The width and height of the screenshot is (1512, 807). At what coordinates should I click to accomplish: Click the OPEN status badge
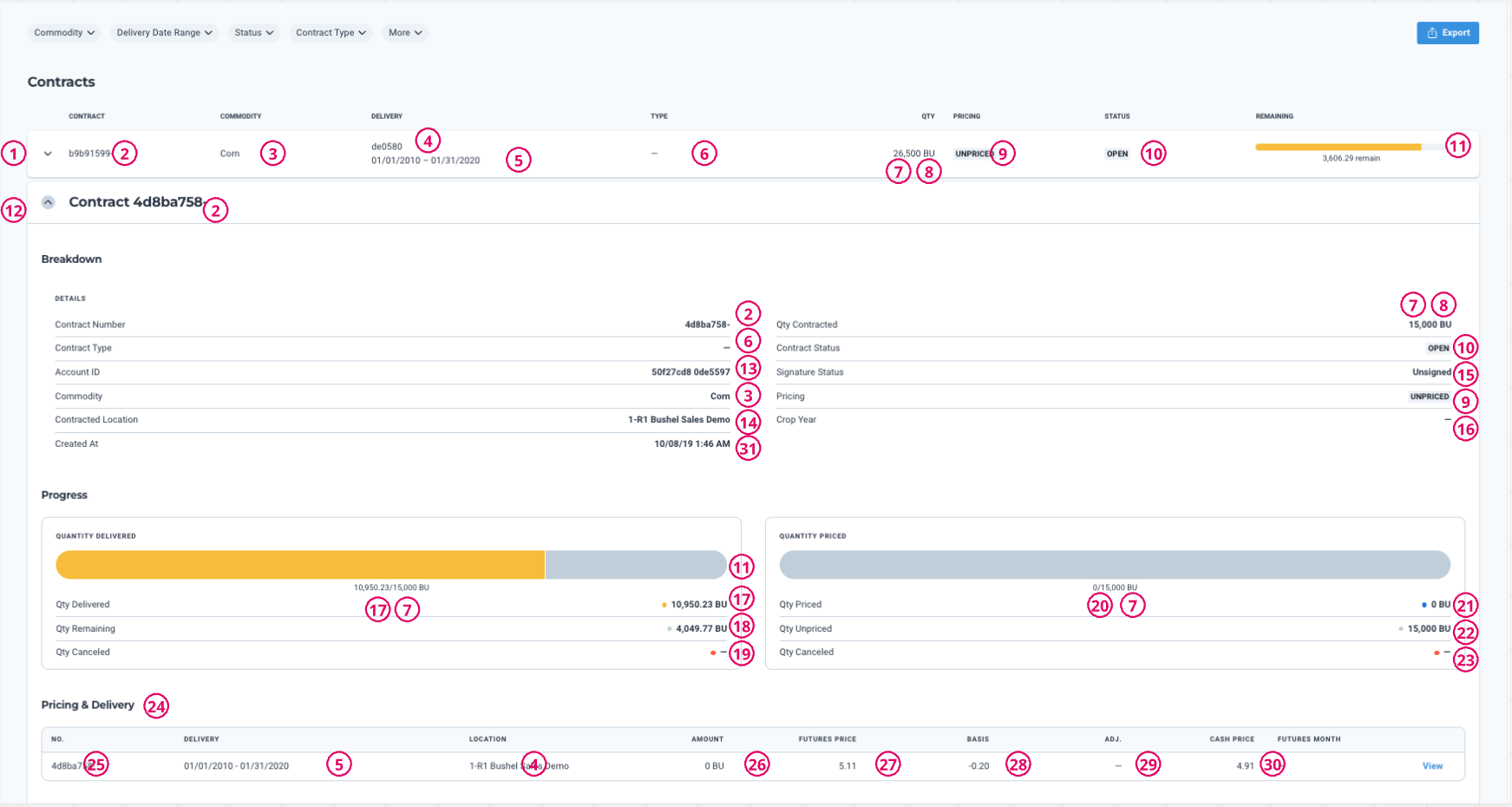(x=1116, y=153)
